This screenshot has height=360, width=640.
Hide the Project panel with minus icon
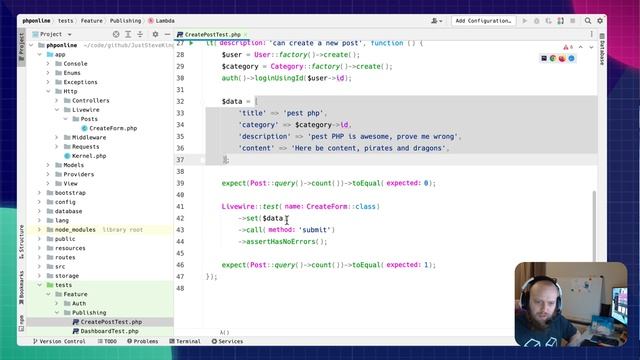pyautogui.click(x=167, y=34)
